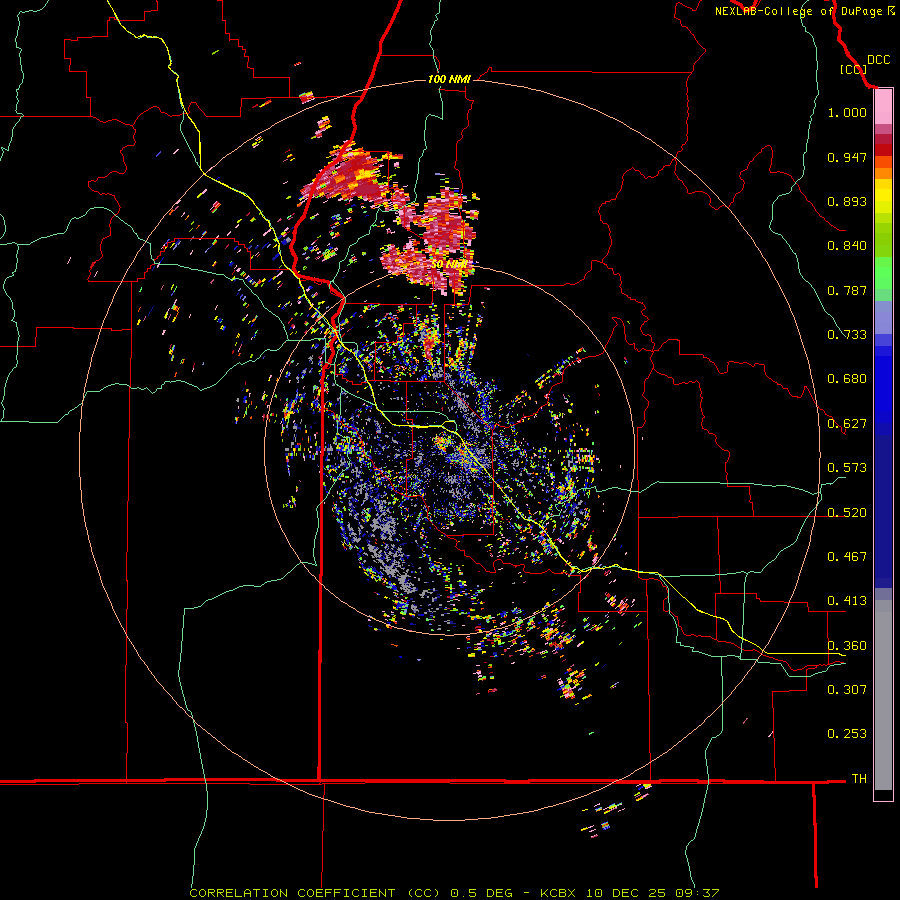Image resolution: width=900 pixels, height=900 pixels.
Task: Select the 0.787 legend value
Action: pyautogui.click(x=847, y=290)
